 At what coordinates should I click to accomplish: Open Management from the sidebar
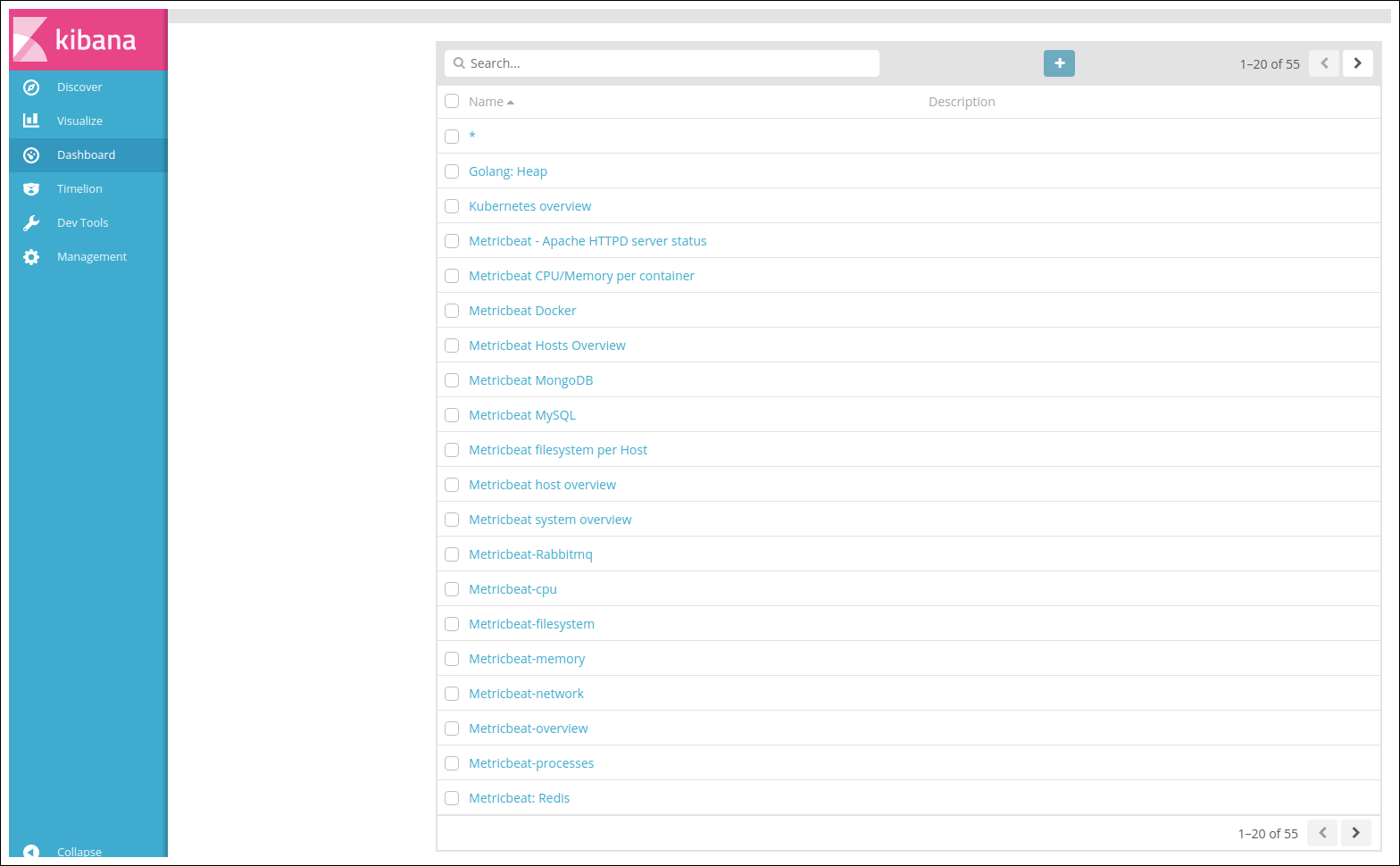coord(92,256)
